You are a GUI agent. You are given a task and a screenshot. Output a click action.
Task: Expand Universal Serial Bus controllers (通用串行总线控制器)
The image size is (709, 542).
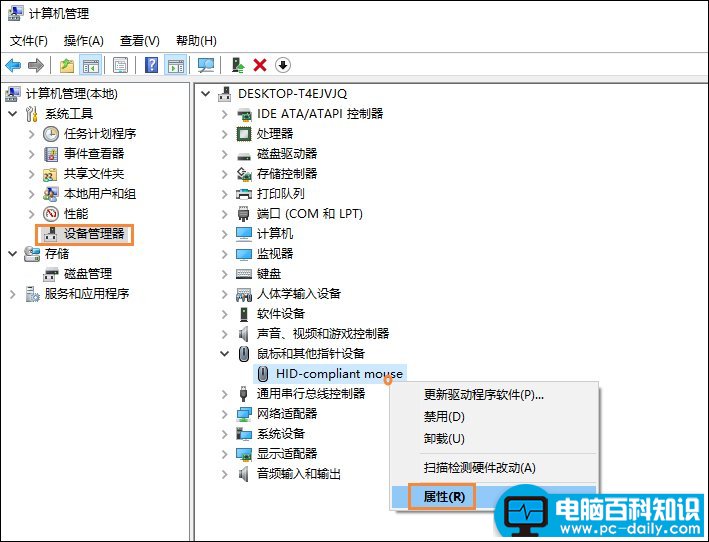[x=224, y=394]
